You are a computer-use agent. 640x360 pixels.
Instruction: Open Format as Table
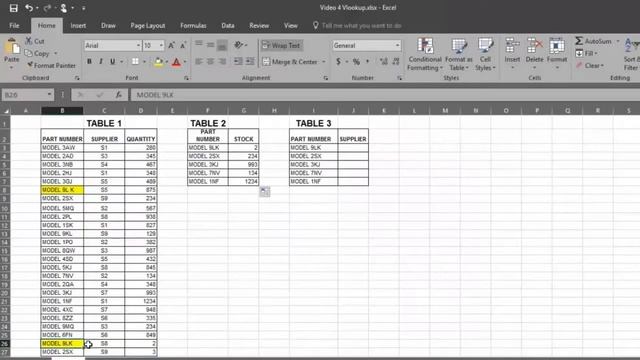(459, 53)
